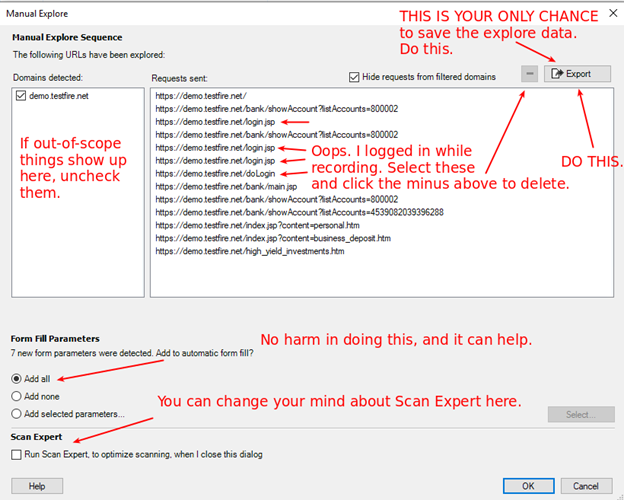Uncheck the demo.testfire.net domain checkbox

tap(22, 95)
